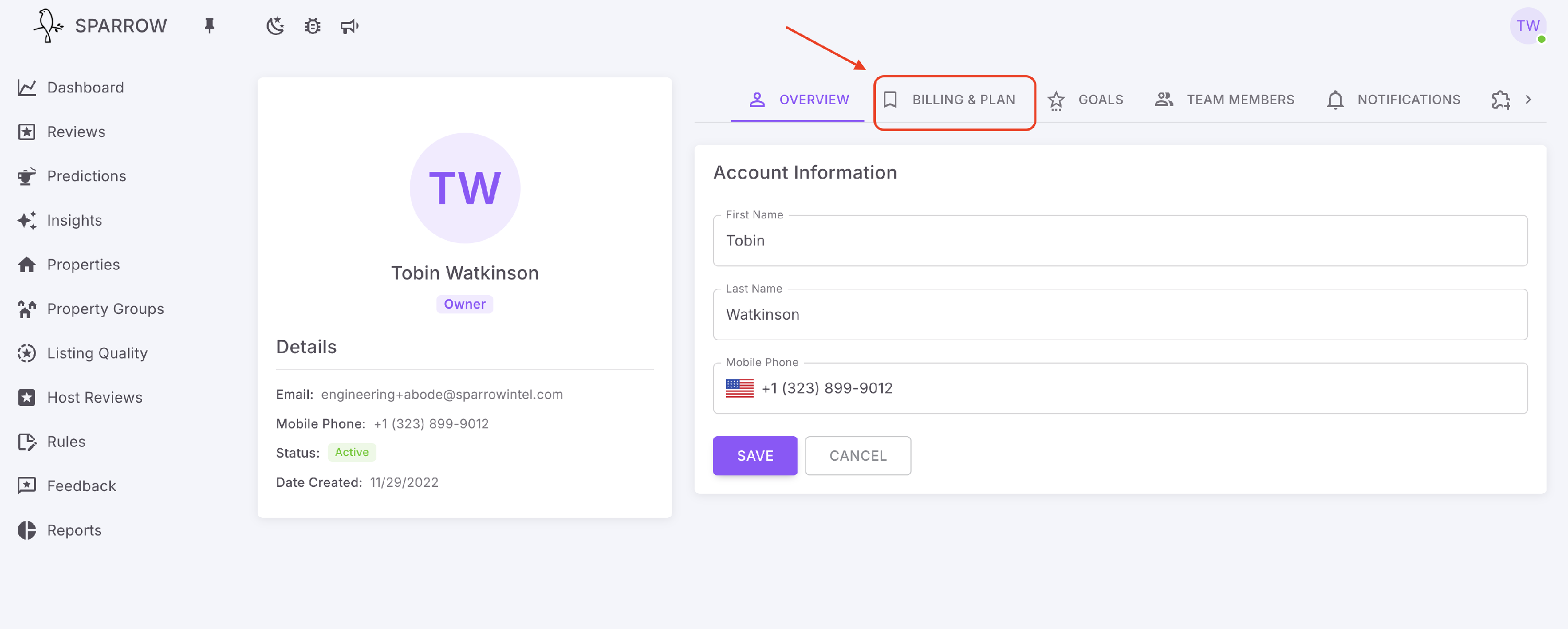The height and width of the screenshot is (629, 1568).
Task: Open the bug report icon
Action: (313, 26)
